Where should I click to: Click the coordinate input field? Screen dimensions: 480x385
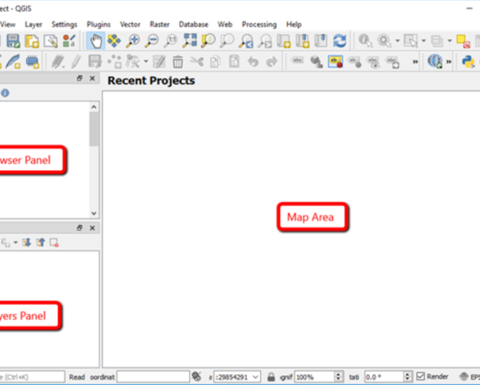[153, 377]
